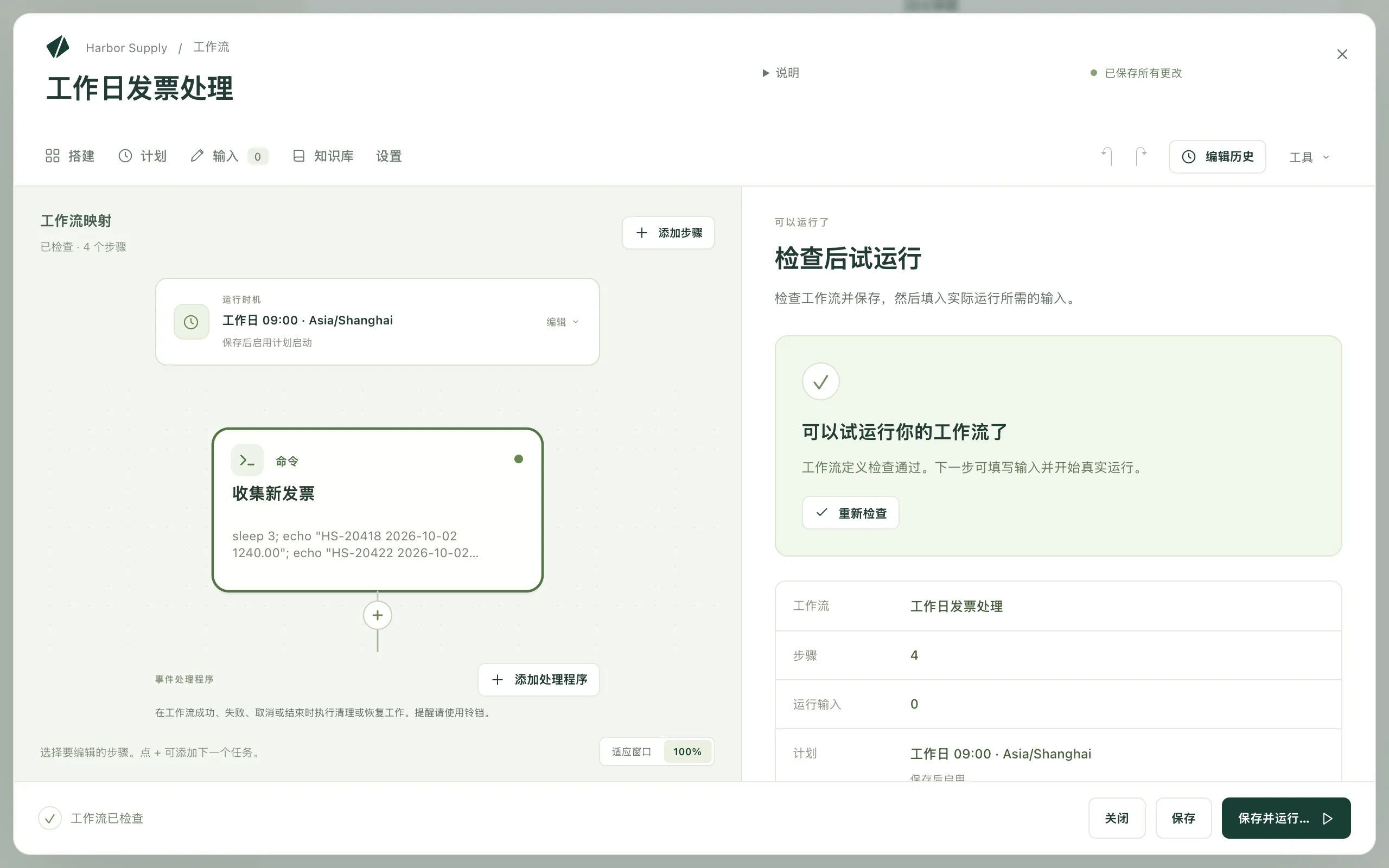Click the sleep 3; echo command text
The height and width of the screenshot is (868, 1389).
355,544
